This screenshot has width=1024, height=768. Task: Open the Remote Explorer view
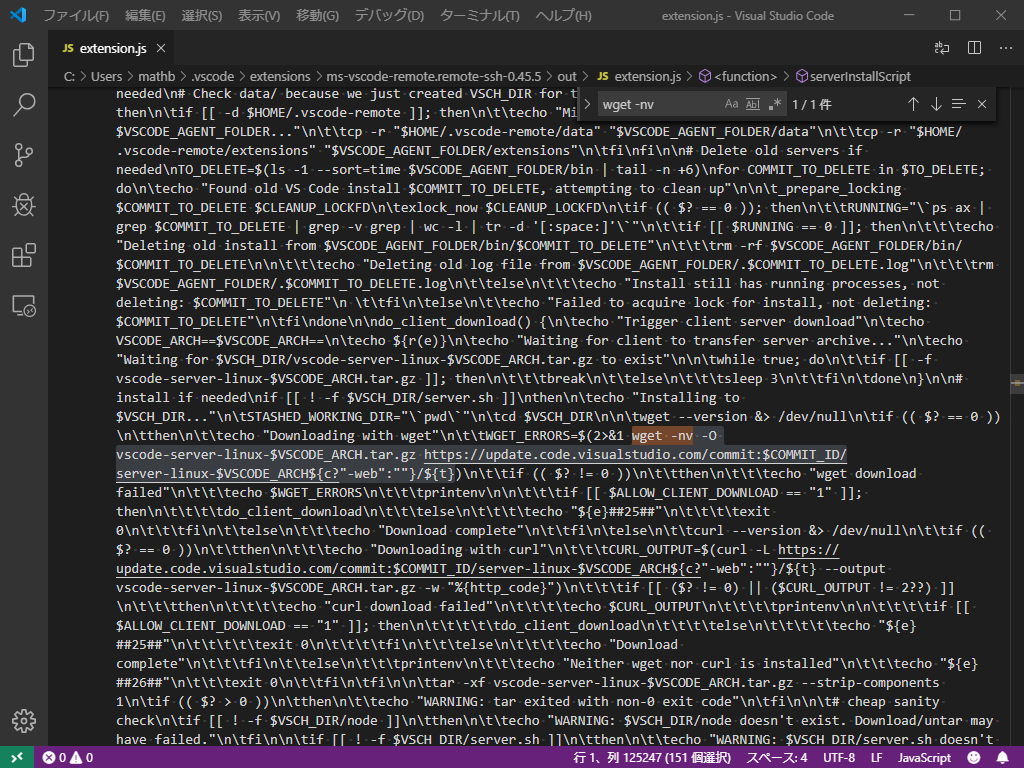[24, 306]
